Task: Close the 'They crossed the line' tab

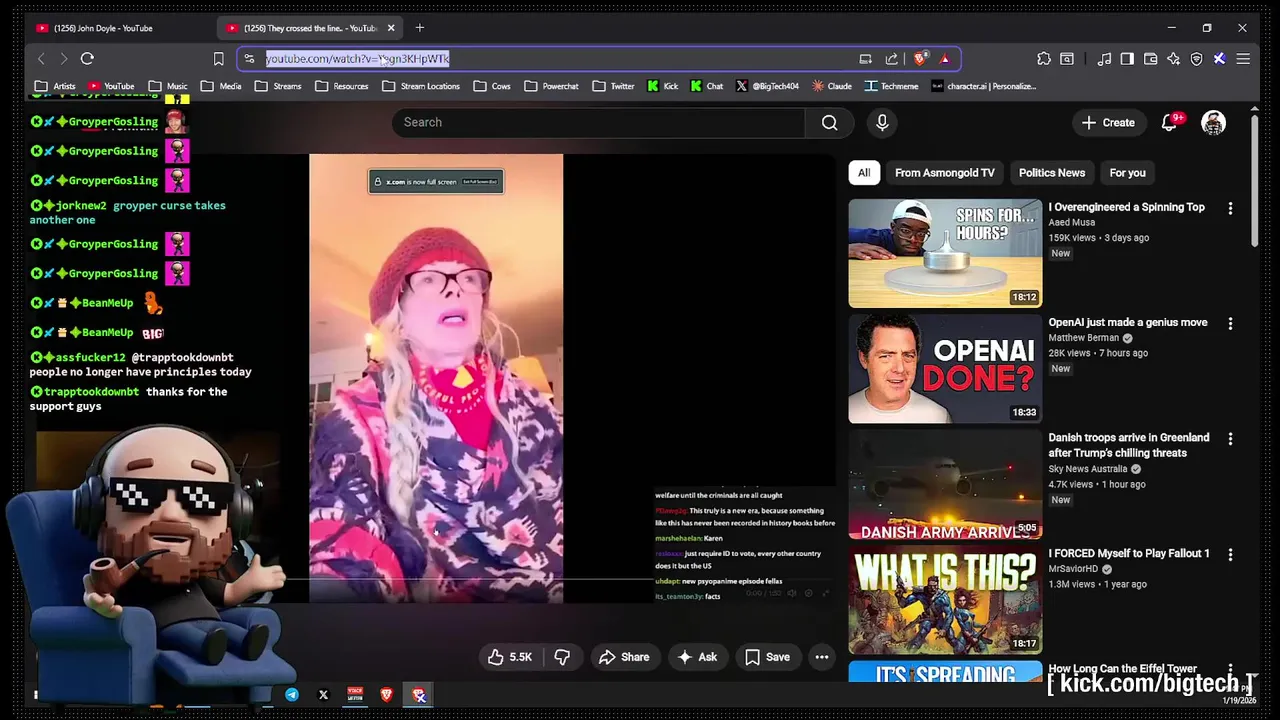Action: click(391, 28)
